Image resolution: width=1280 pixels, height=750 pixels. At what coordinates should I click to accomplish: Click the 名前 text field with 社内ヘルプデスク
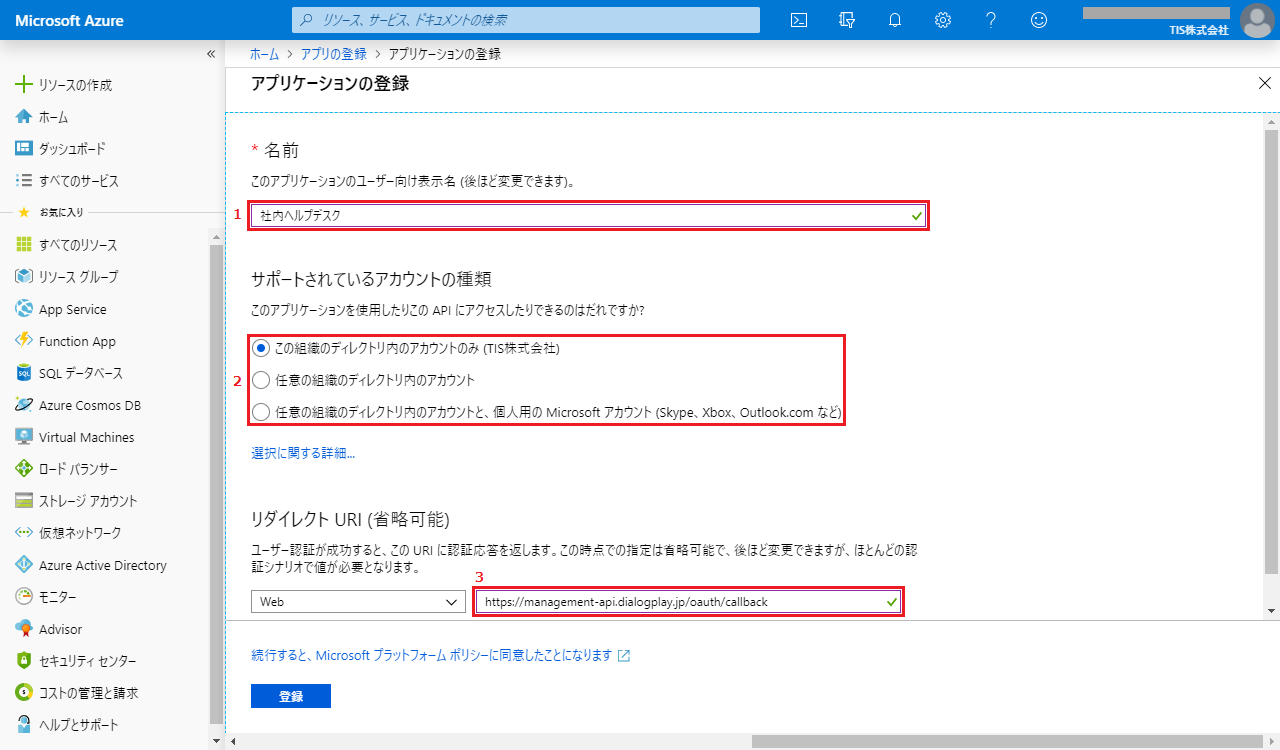coord(589,215)
